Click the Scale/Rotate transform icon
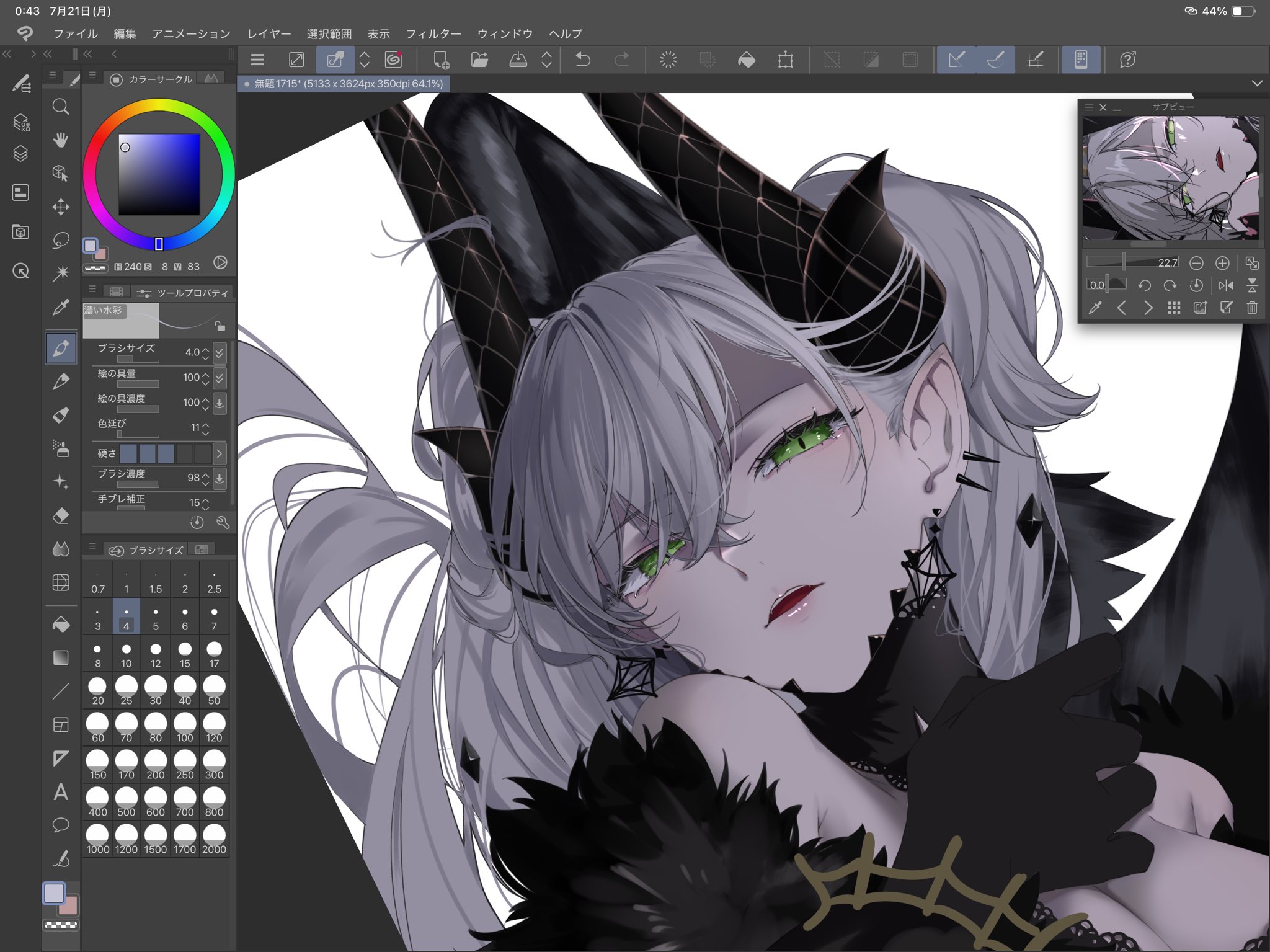This screenshot has height=952, width=1270. tap(785, 60)
